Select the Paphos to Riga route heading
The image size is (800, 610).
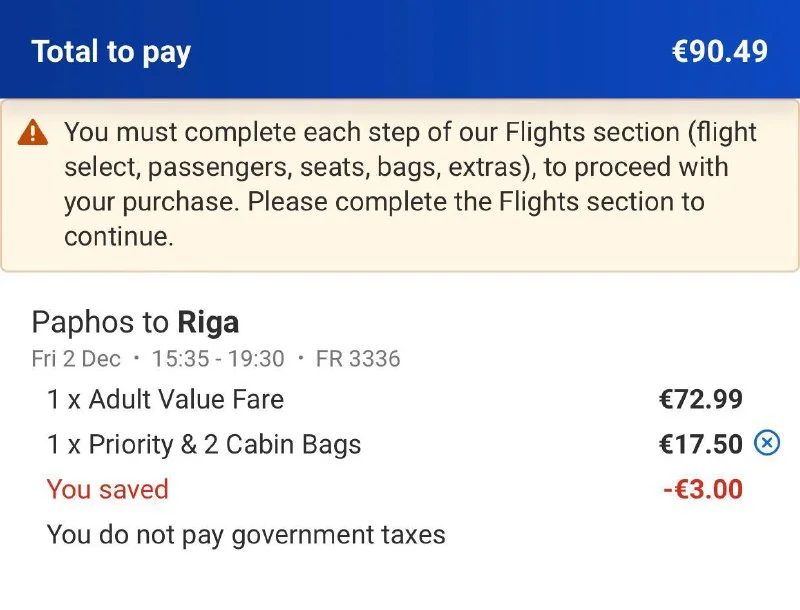pos(135,323)
